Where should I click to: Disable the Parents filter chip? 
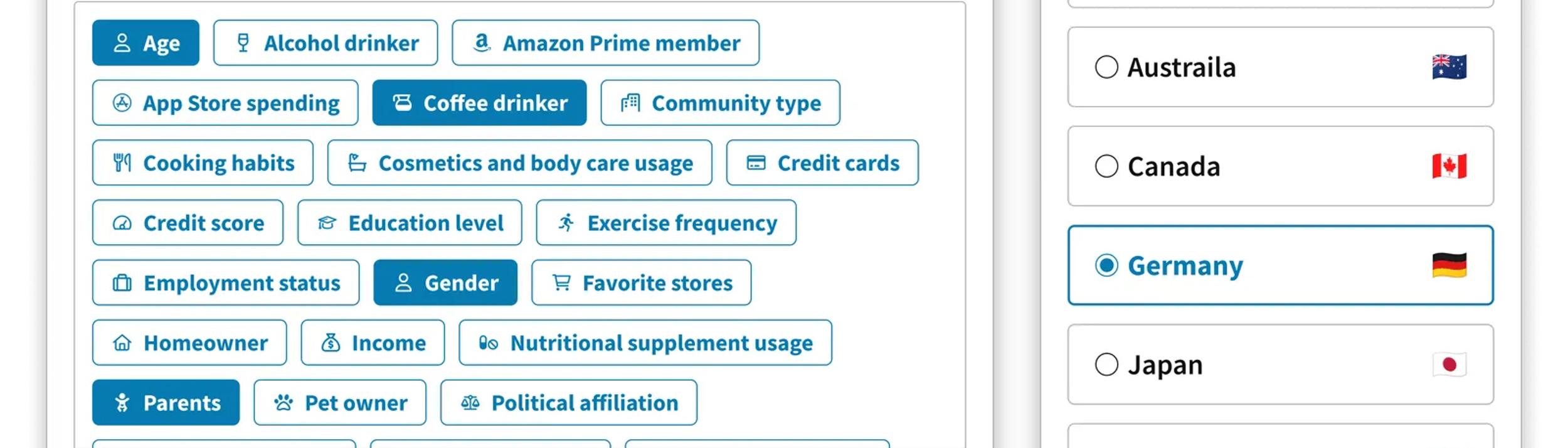[166, 403]
